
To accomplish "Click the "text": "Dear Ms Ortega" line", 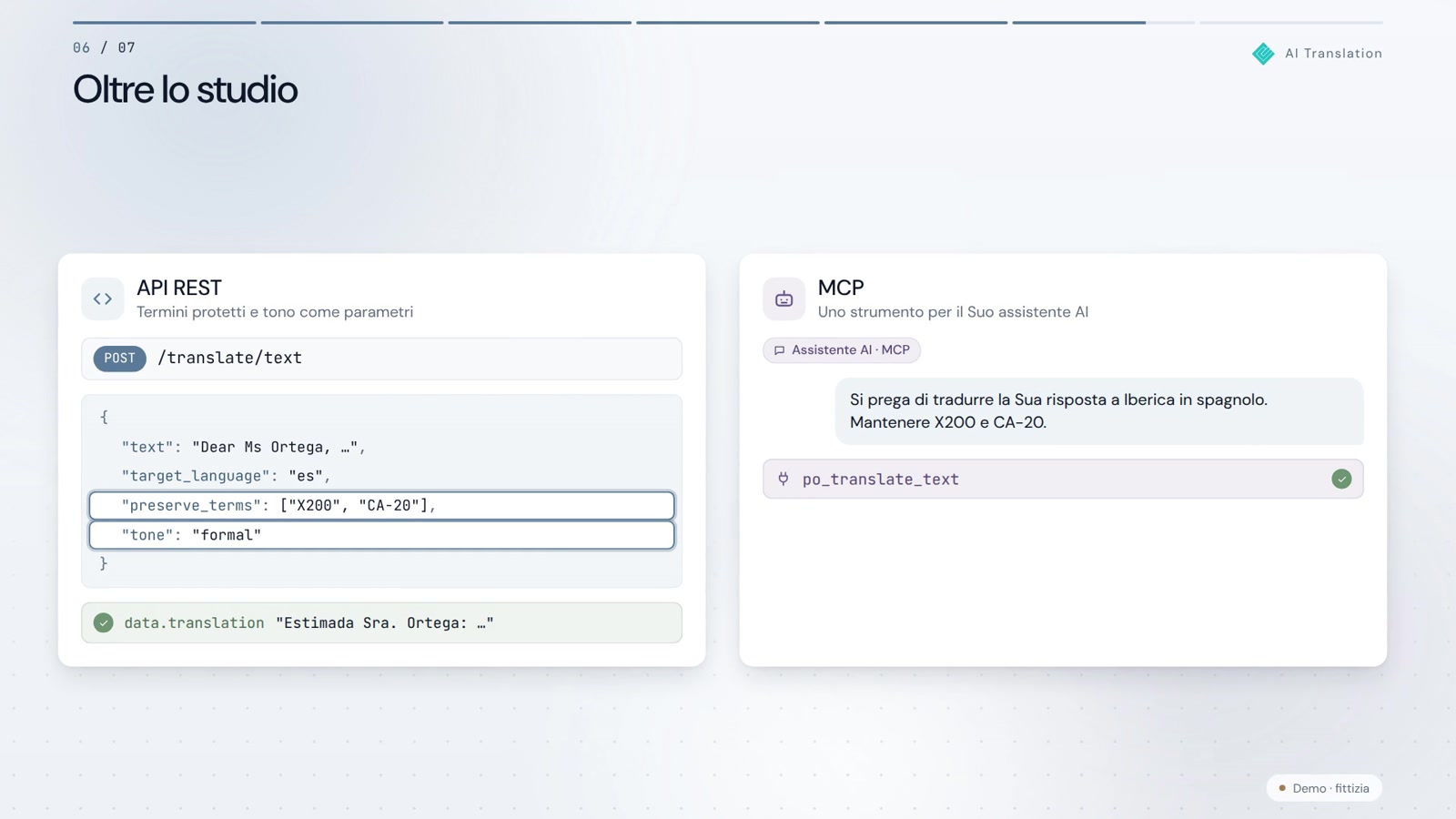I will [x=244, y=447].
